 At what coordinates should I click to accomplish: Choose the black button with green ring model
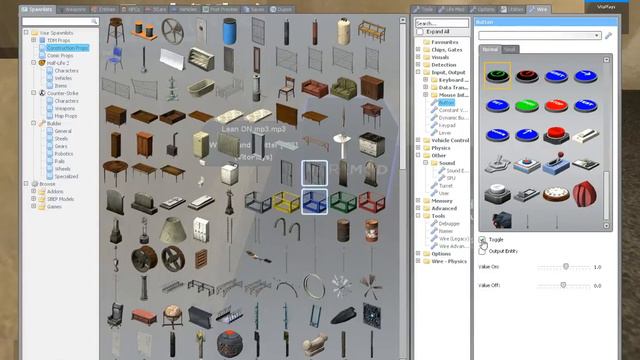tap(498, 76)
